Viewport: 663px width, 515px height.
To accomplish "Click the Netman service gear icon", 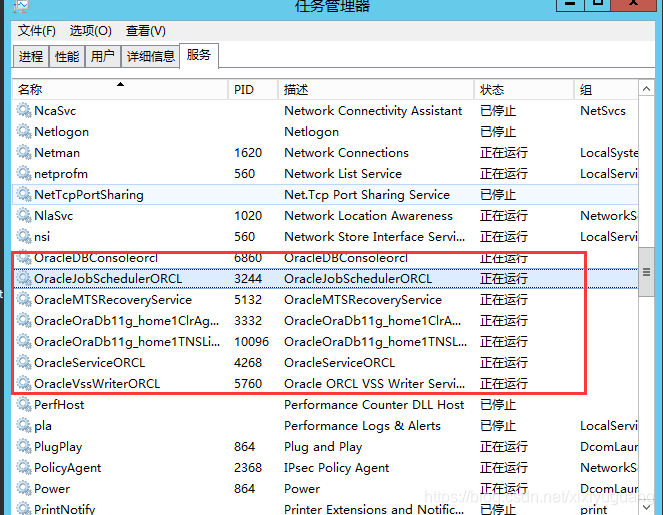I will click(24, 152).
